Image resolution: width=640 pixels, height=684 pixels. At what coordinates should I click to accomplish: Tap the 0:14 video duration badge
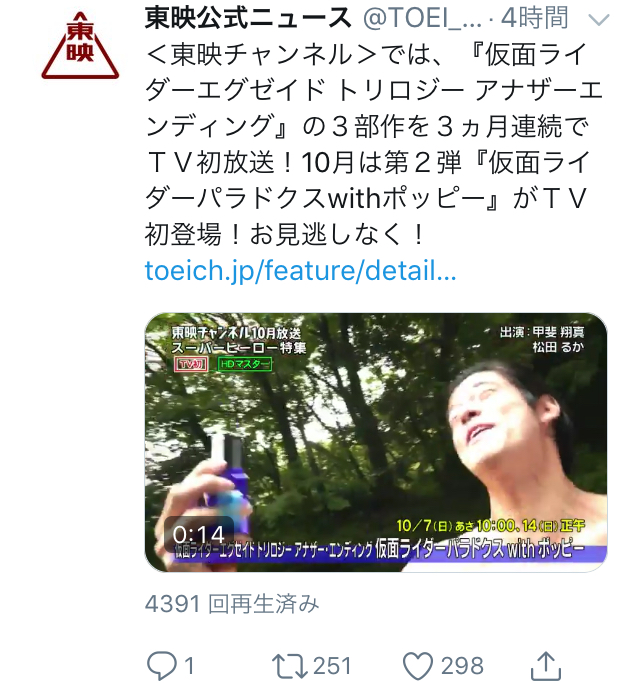point(199,534)
